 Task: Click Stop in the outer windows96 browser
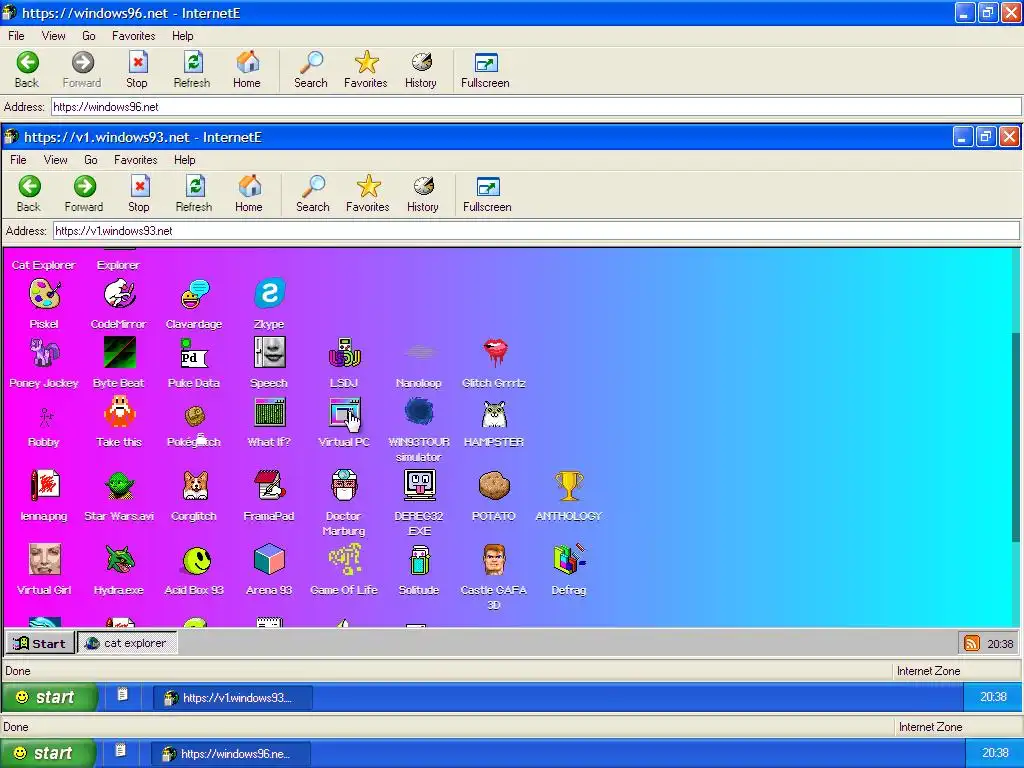point(136,70)
